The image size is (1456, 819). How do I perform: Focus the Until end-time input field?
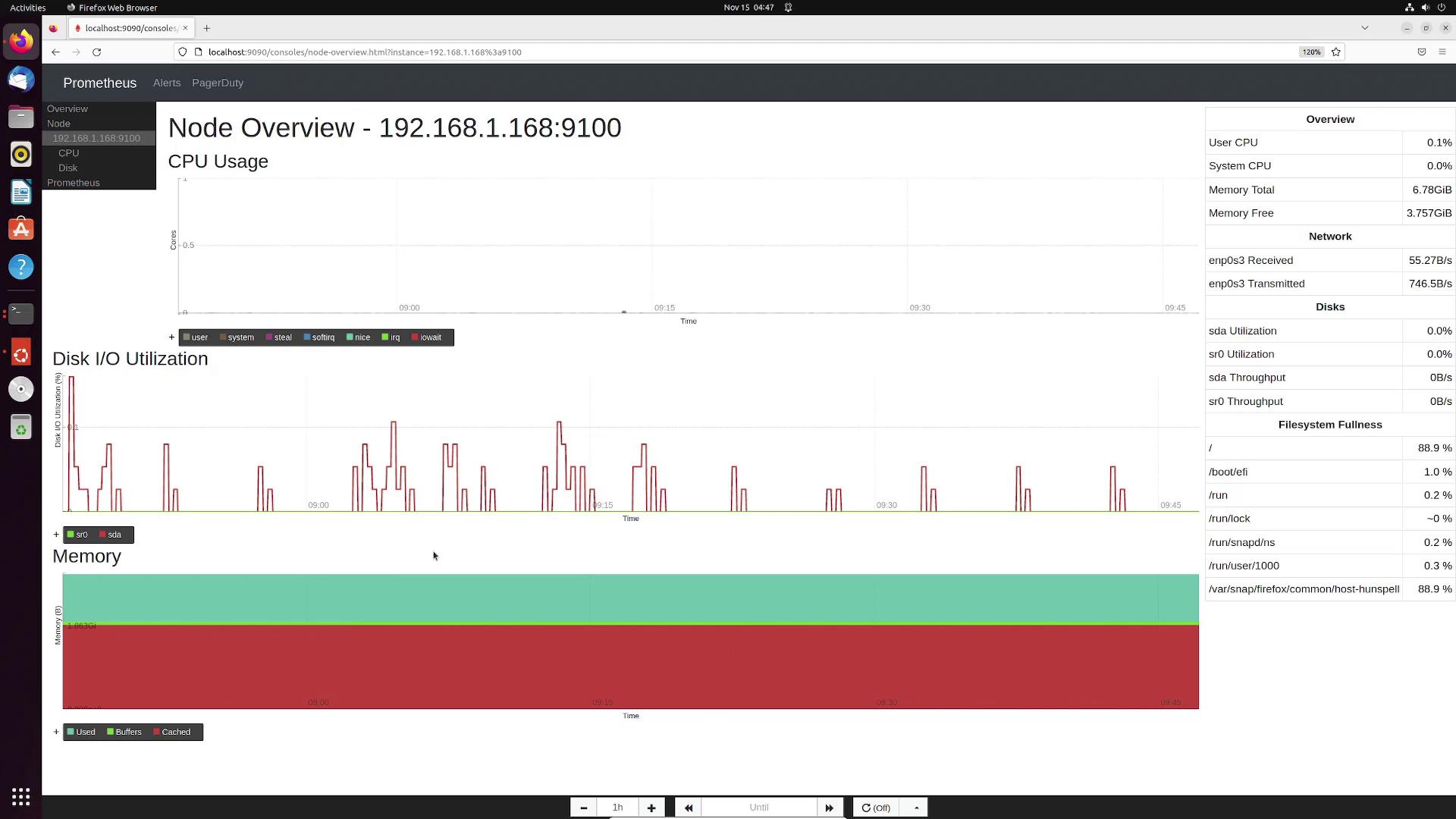coord(758,808)
